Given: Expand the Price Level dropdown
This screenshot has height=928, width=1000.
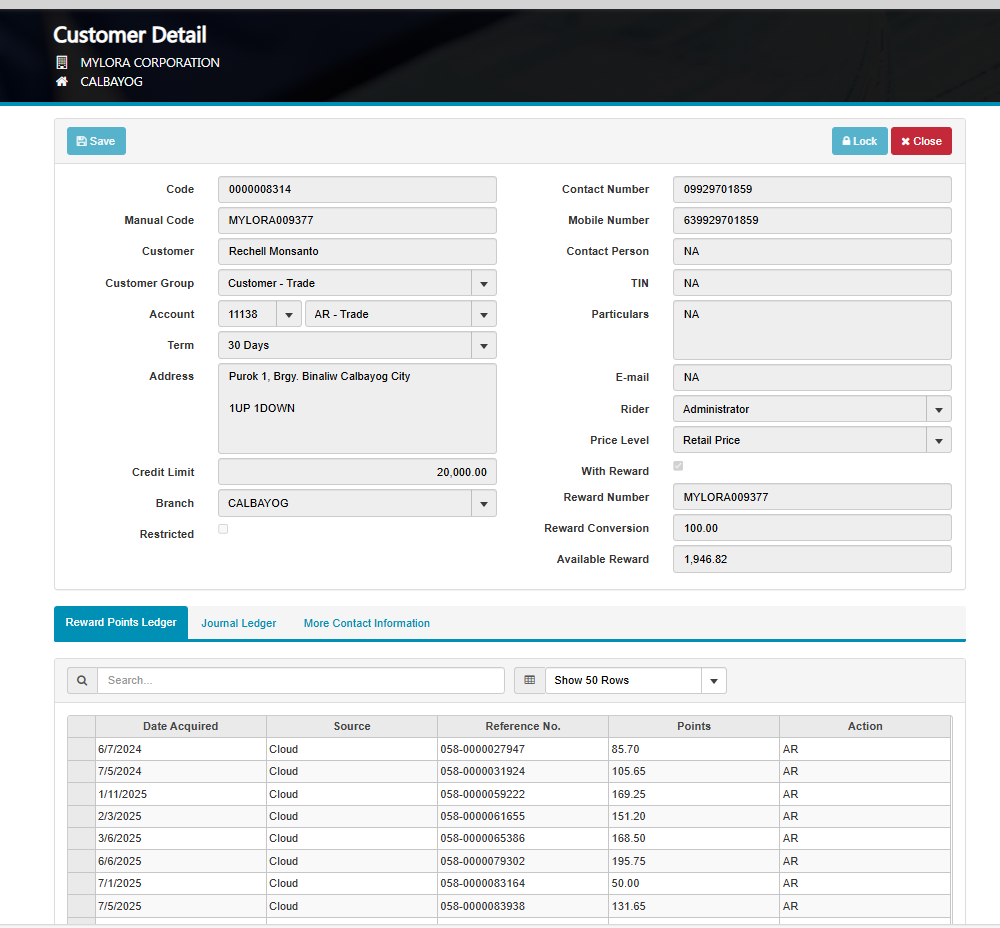Looking at the screenshot, I should click(x=938, y=440).
